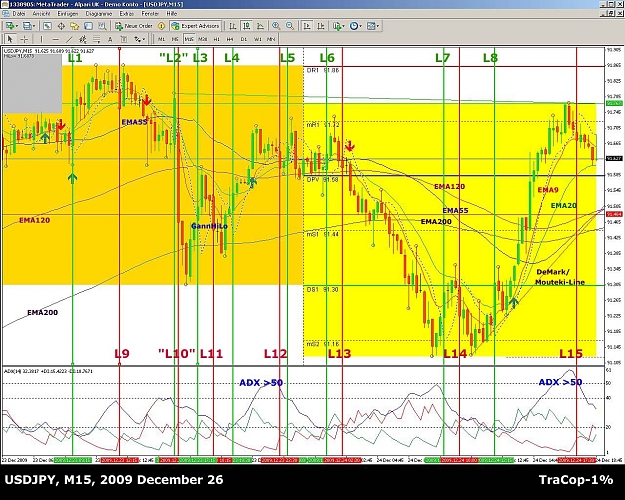The height and width of the screenshot is (500, 625).
Task: Switch timeframe to H1
Action: click(x=216, y=39)
